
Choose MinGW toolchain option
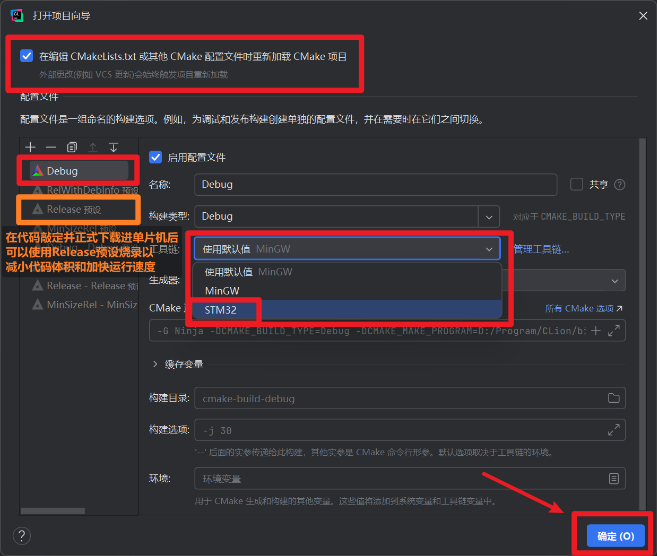pyautogui.click(x=347, y=291)
